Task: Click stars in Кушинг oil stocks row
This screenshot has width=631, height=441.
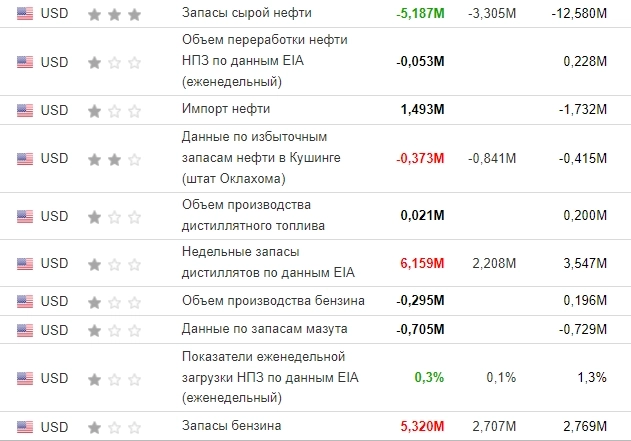Action: pos(114,158)
